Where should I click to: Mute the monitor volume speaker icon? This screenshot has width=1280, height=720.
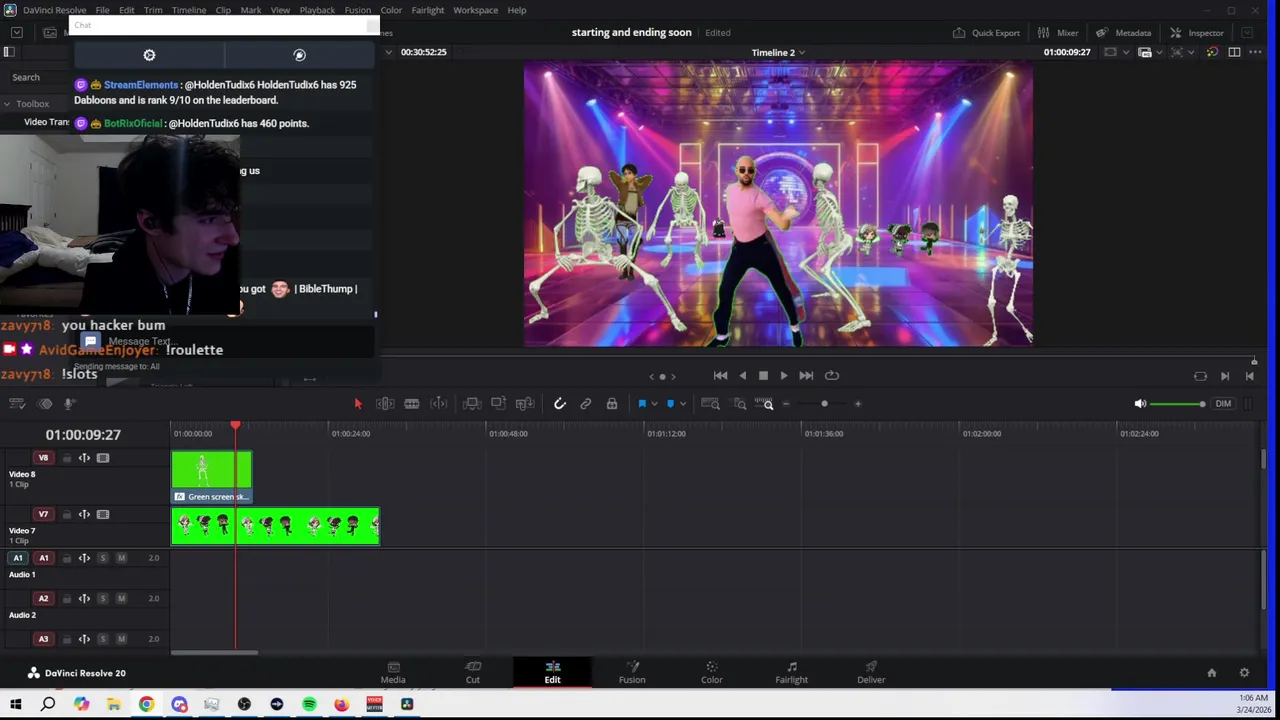tap(1140, 404)
